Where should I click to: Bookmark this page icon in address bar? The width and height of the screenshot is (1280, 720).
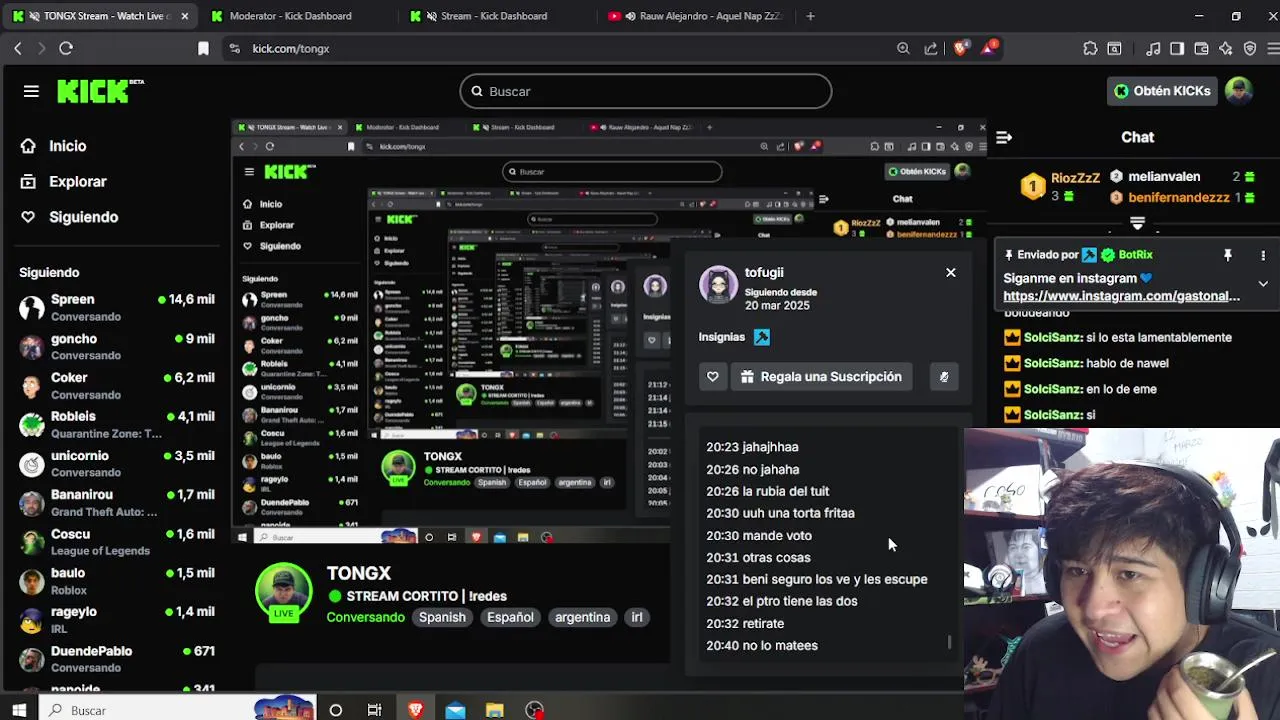coord(203,48)
